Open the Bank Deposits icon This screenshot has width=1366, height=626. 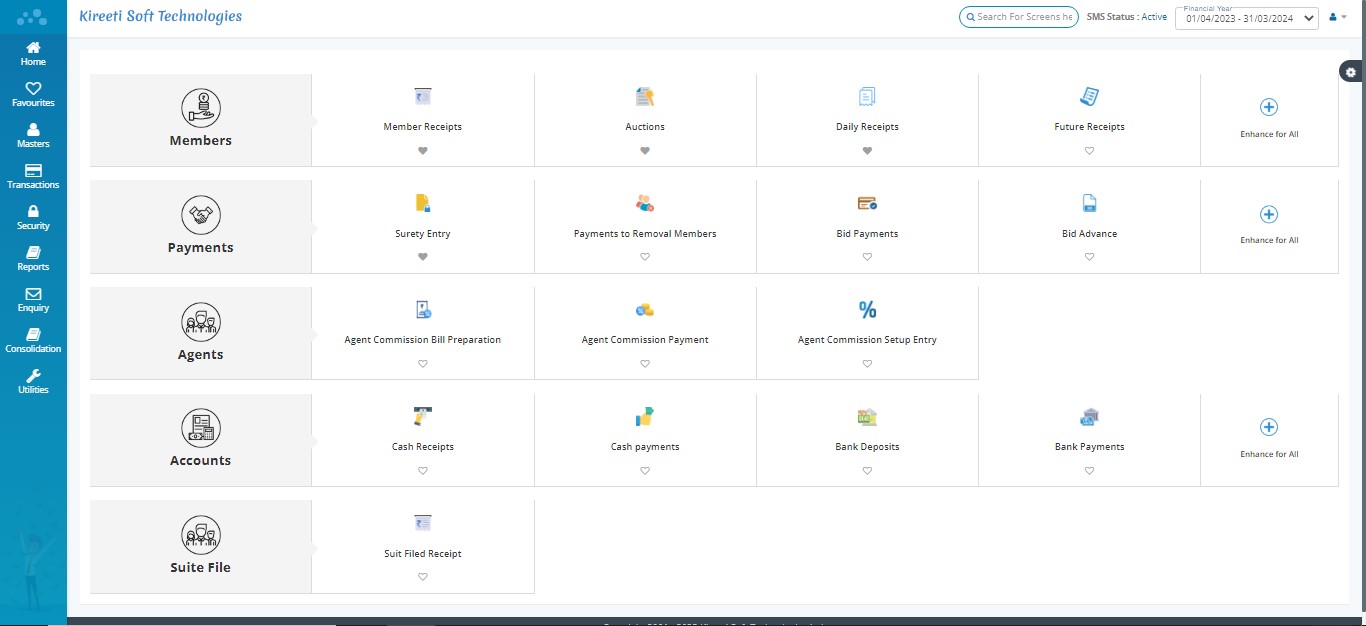(867, 417)
